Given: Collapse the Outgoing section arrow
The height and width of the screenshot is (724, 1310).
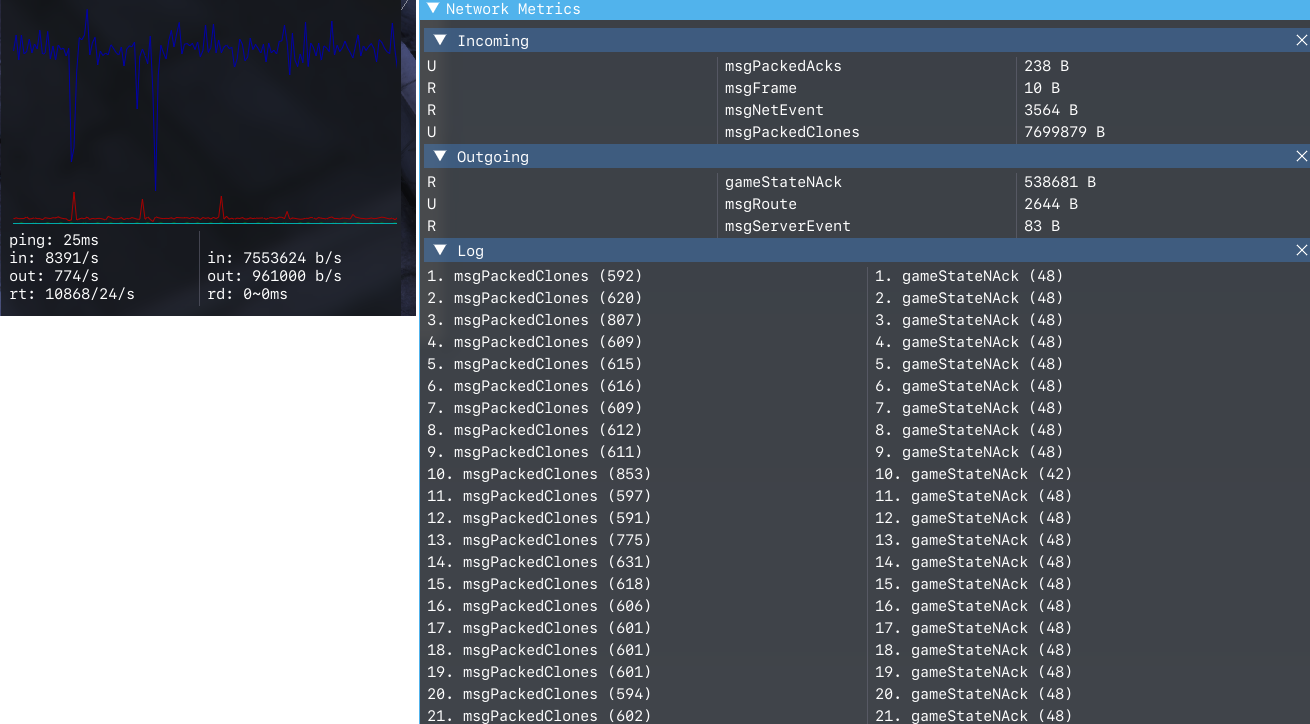Looking at the screenshot, I should tap(440, 157).
